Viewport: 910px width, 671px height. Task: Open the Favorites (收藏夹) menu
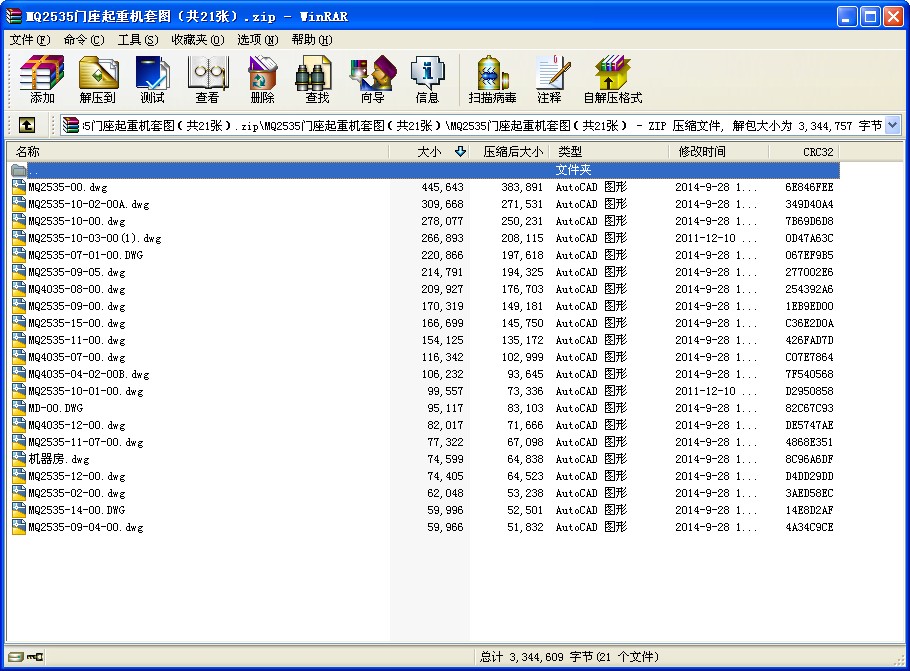(x=197, y=39)
